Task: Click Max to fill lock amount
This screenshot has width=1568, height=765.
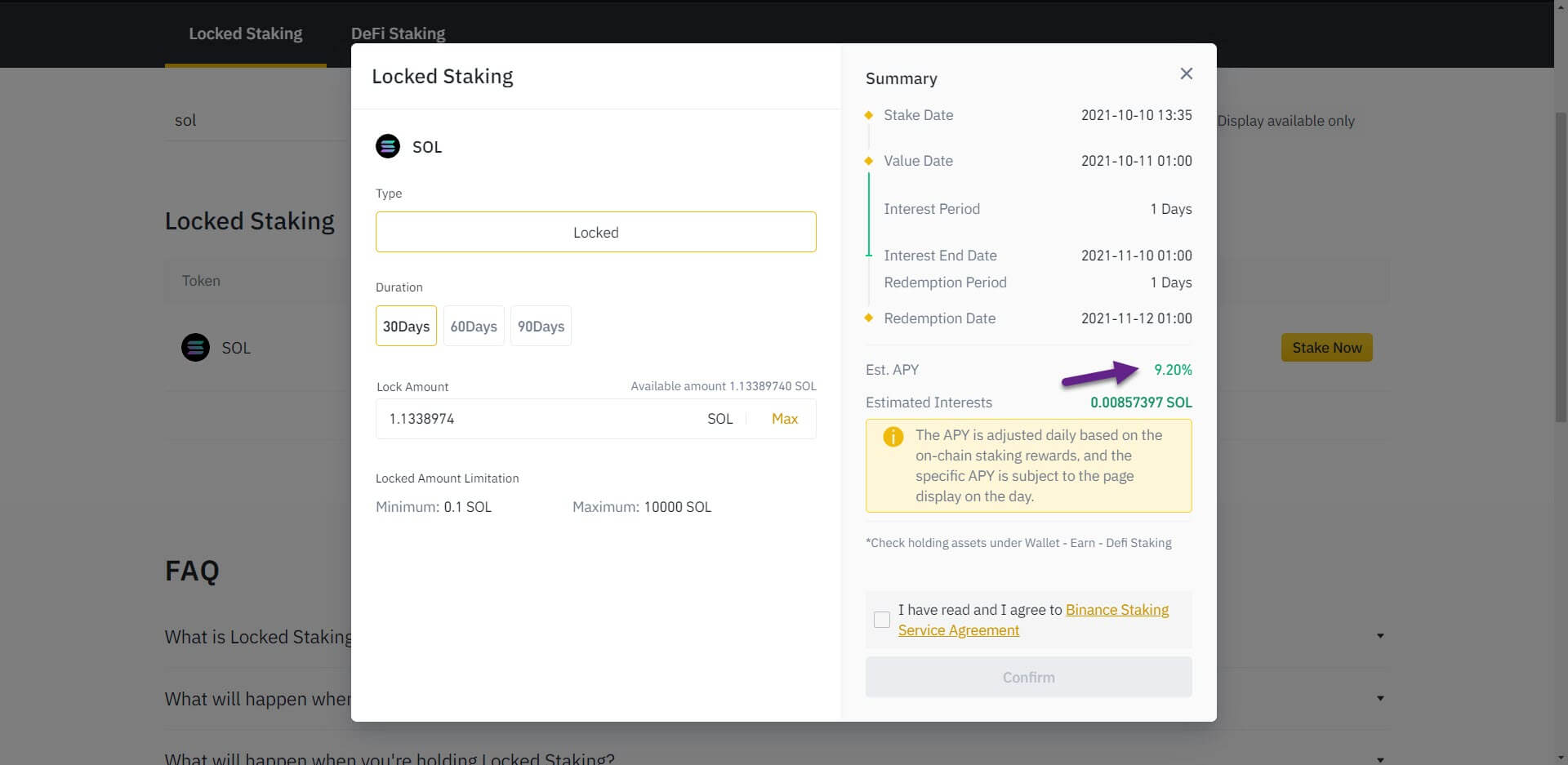Action: pos(785,419)
